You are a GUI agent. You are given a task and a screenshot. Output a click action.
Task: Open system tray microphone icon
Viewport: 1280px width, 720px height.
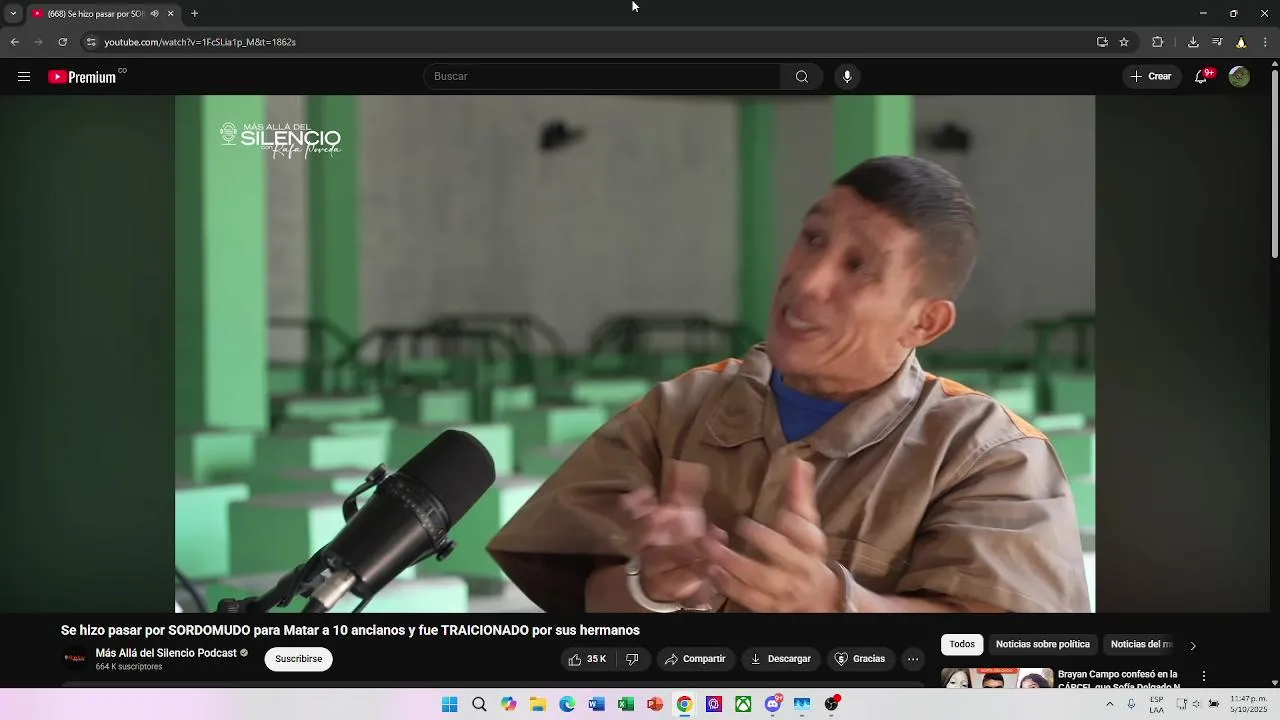(1131, 704)
